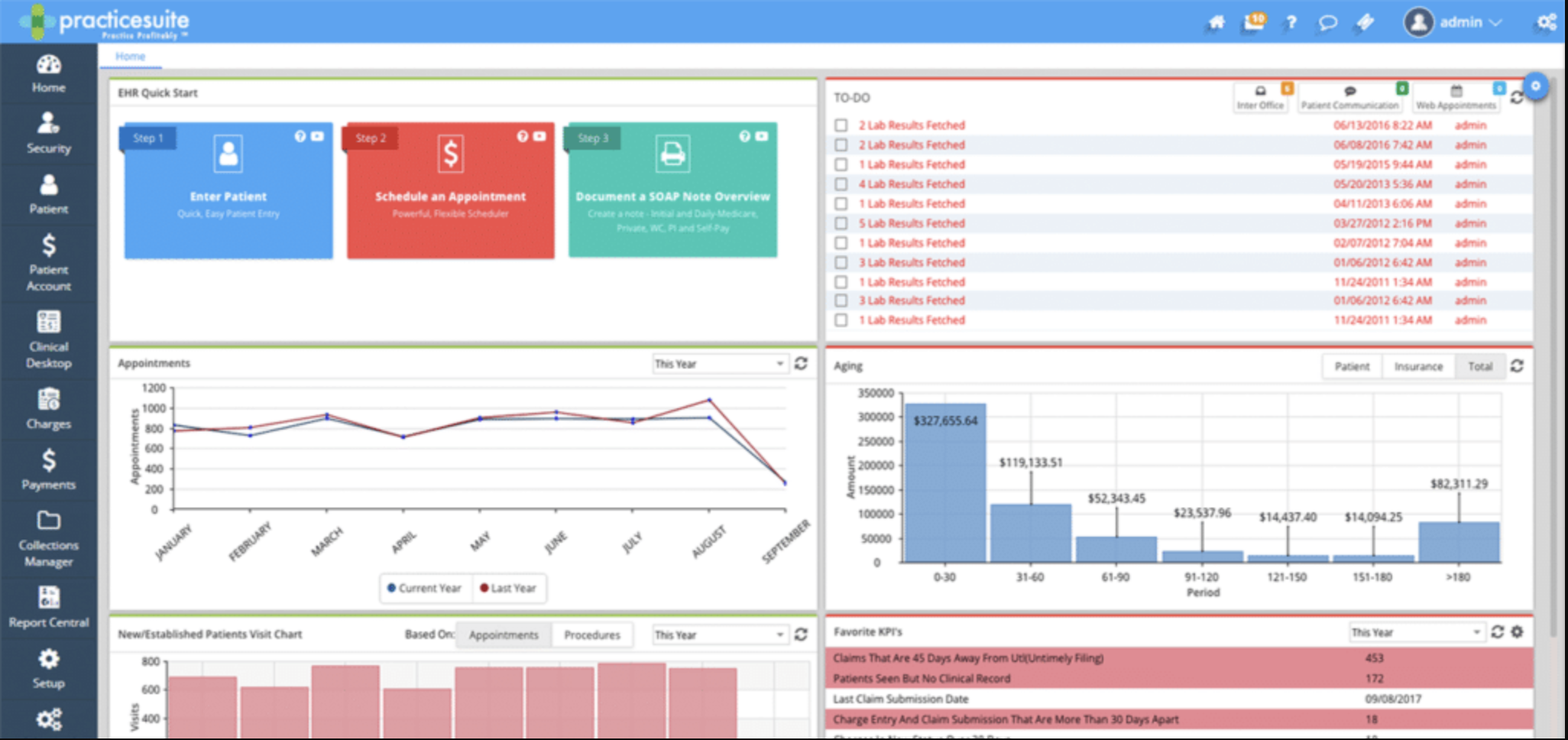Viewport: 1568px width, 740px height.
Task: Open the Favorite KPI's year selector
Action: point(1416,632)
